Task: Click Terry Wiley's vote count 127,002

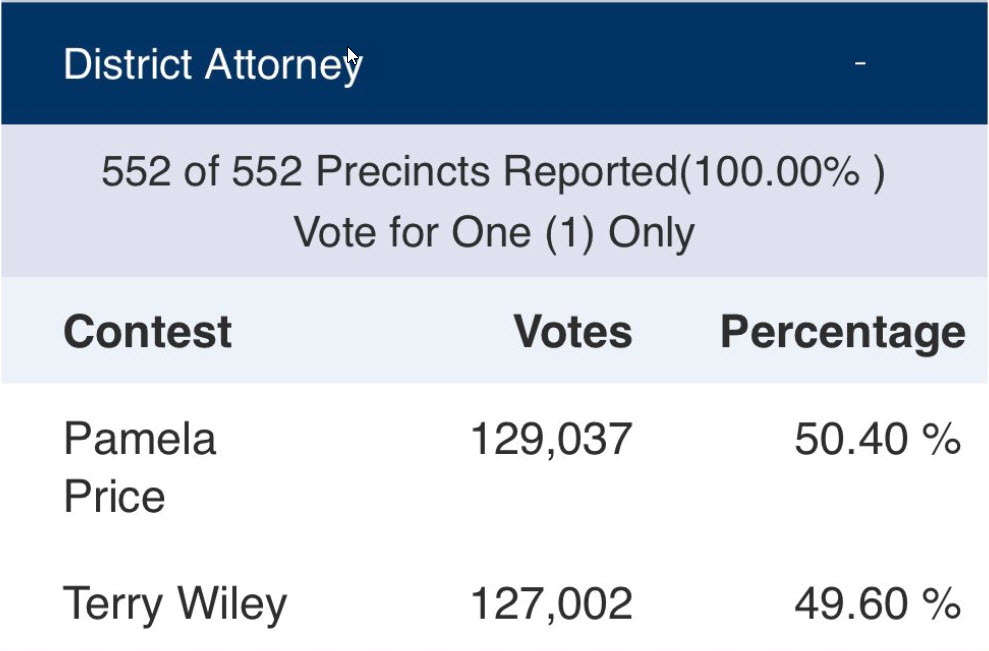Action: coord(551,604)
